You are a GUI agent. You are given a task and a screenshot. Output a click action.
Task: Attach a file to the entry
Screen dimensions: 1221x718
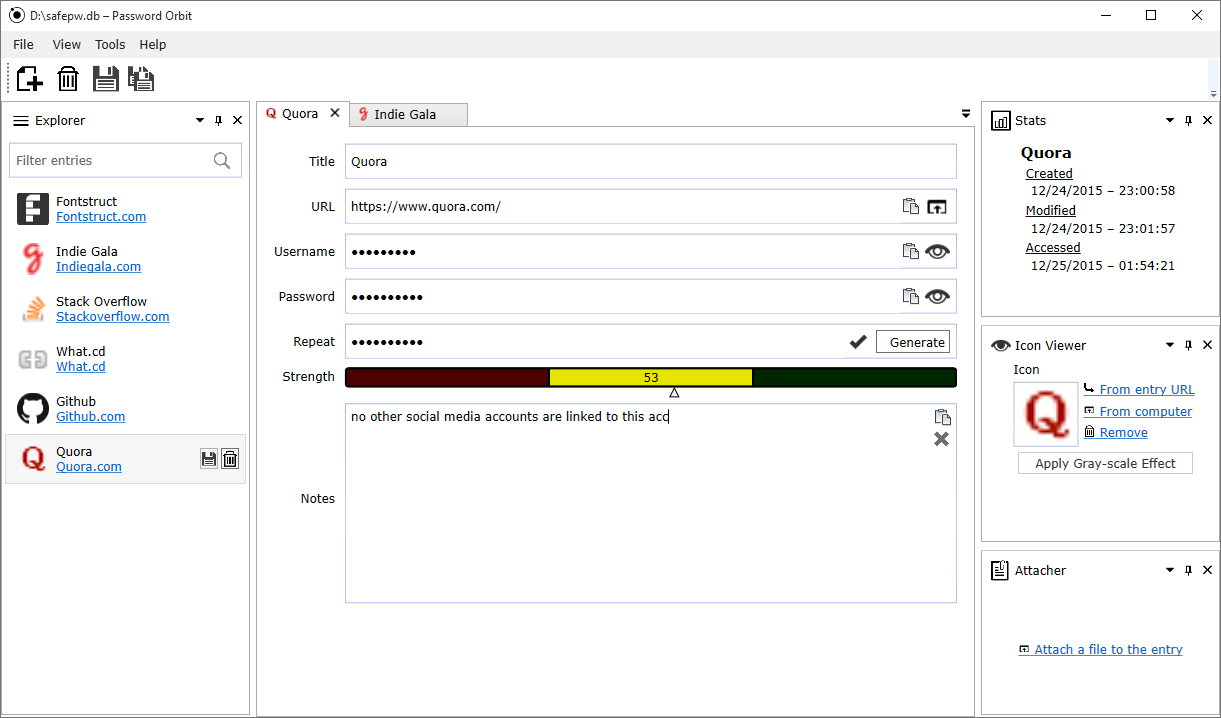coord(1108,650)
